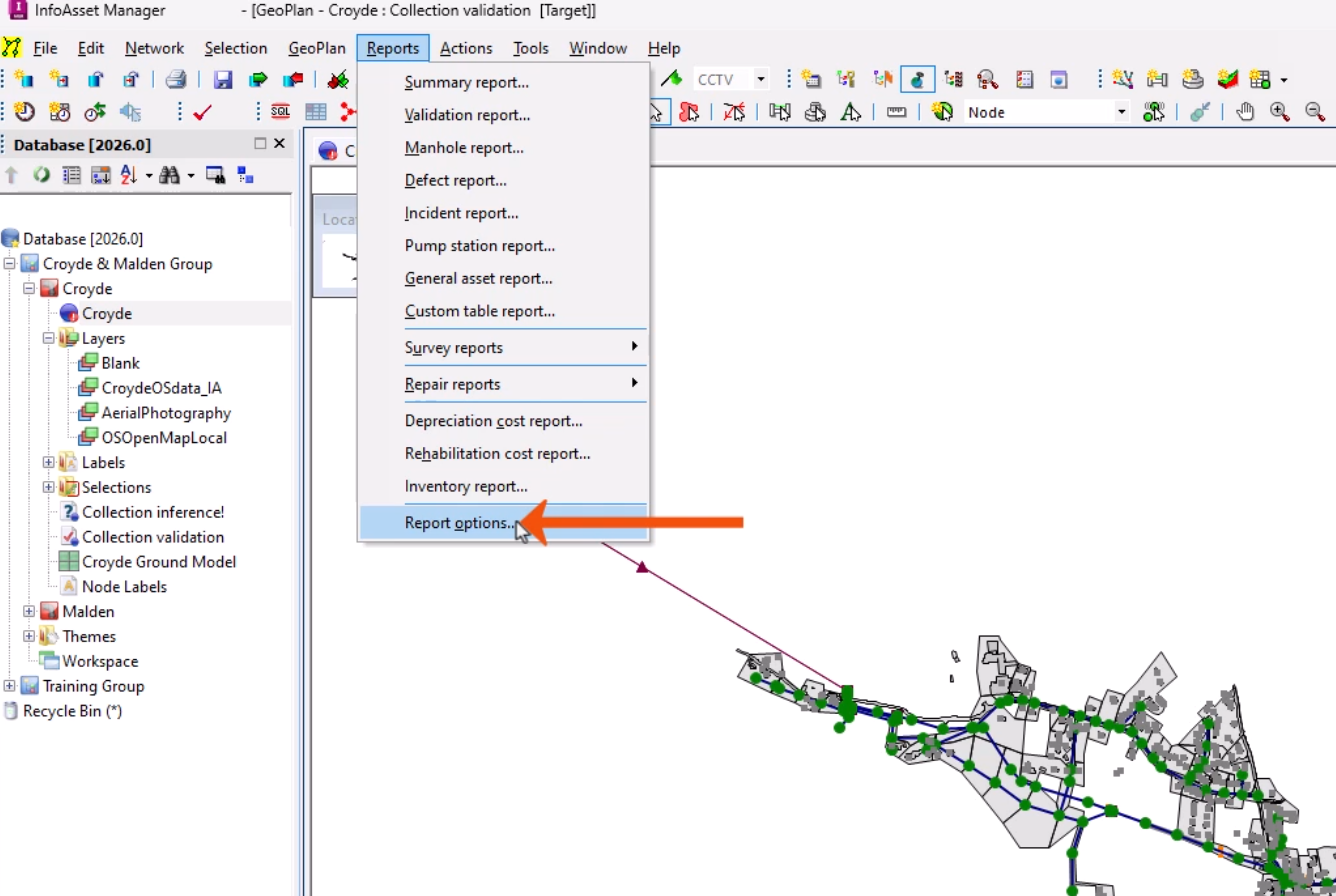Click the Zoom out magnifier tool
This screenshot has height=896, width=1336.
(x=1315, y=112)
